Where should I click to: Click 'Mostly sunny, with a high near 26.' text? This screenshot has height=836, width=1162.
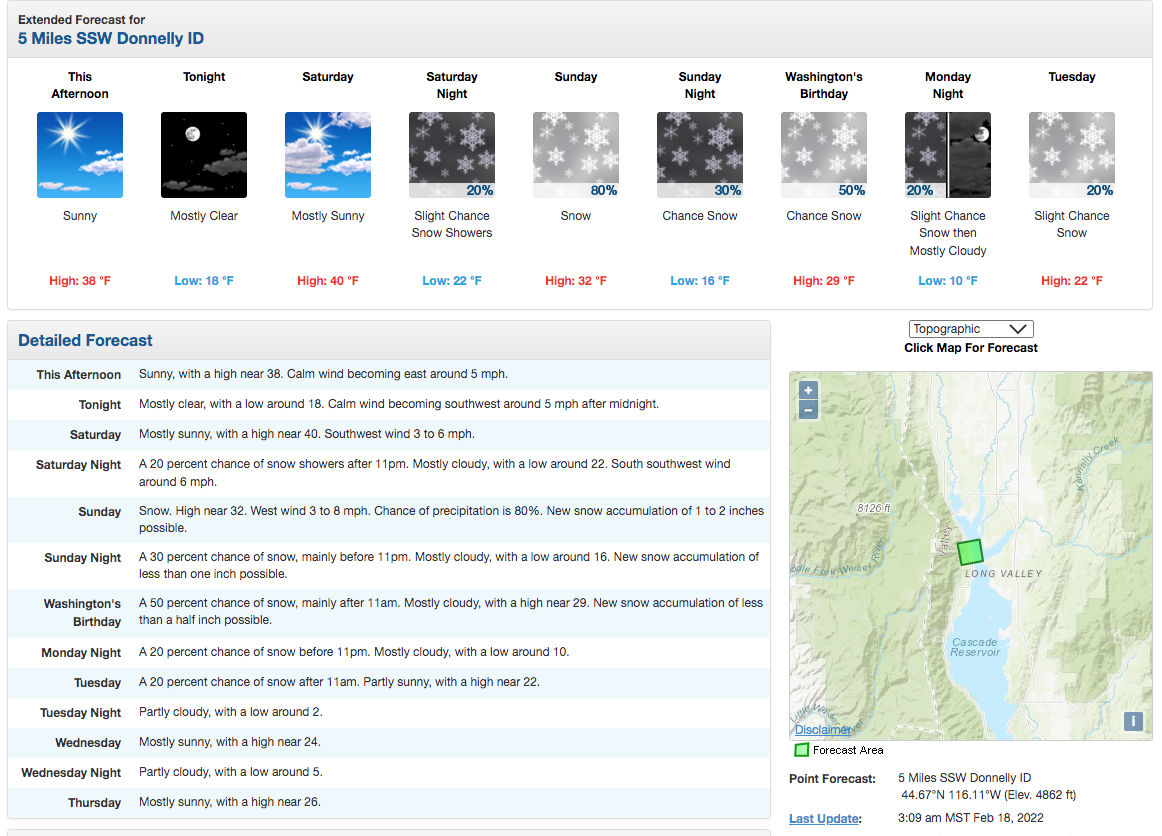tap(230, 802)
